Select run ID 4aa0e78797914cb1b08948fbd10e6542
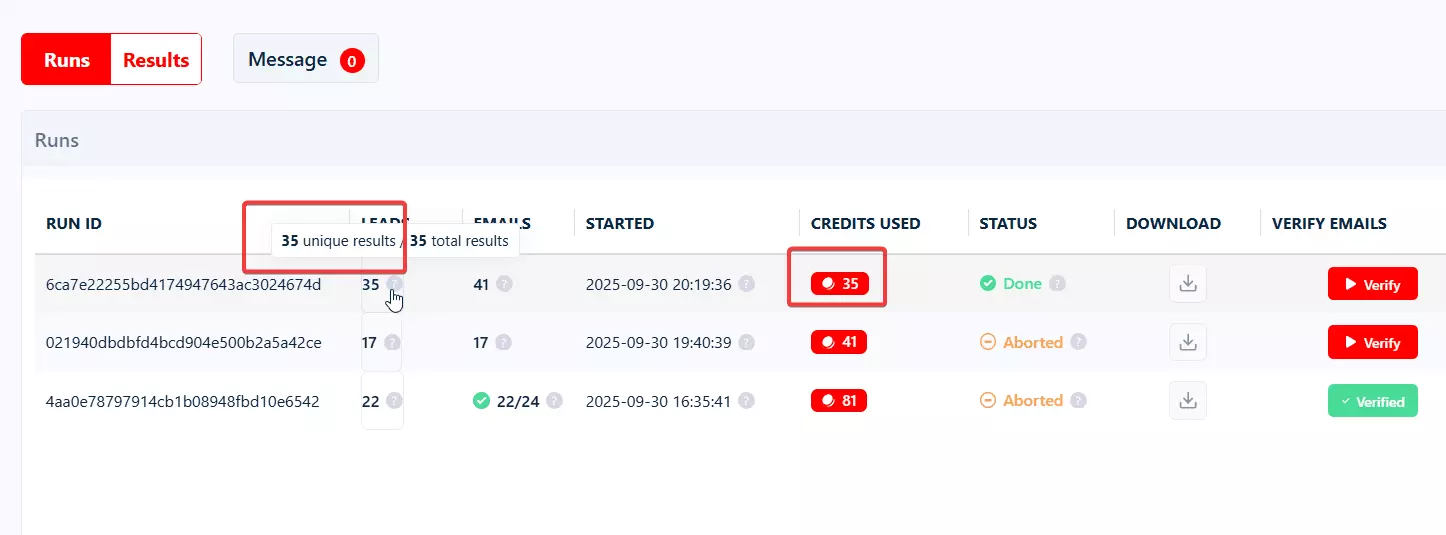1446x535 pixels. point(183,401)
